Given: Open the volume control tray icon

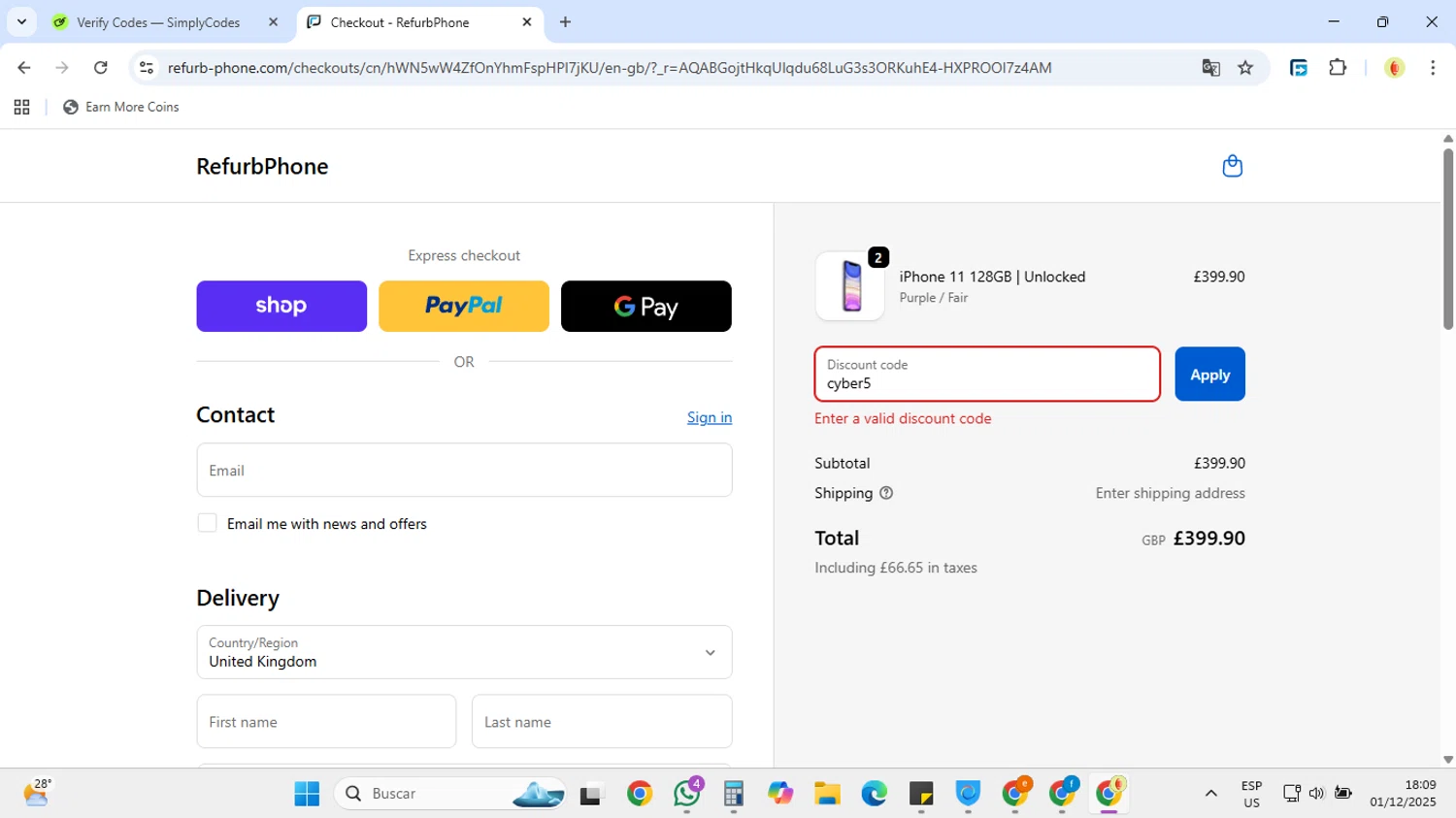Looking at the screenshot, I should pyautogui.click(x=1316, y=794).
